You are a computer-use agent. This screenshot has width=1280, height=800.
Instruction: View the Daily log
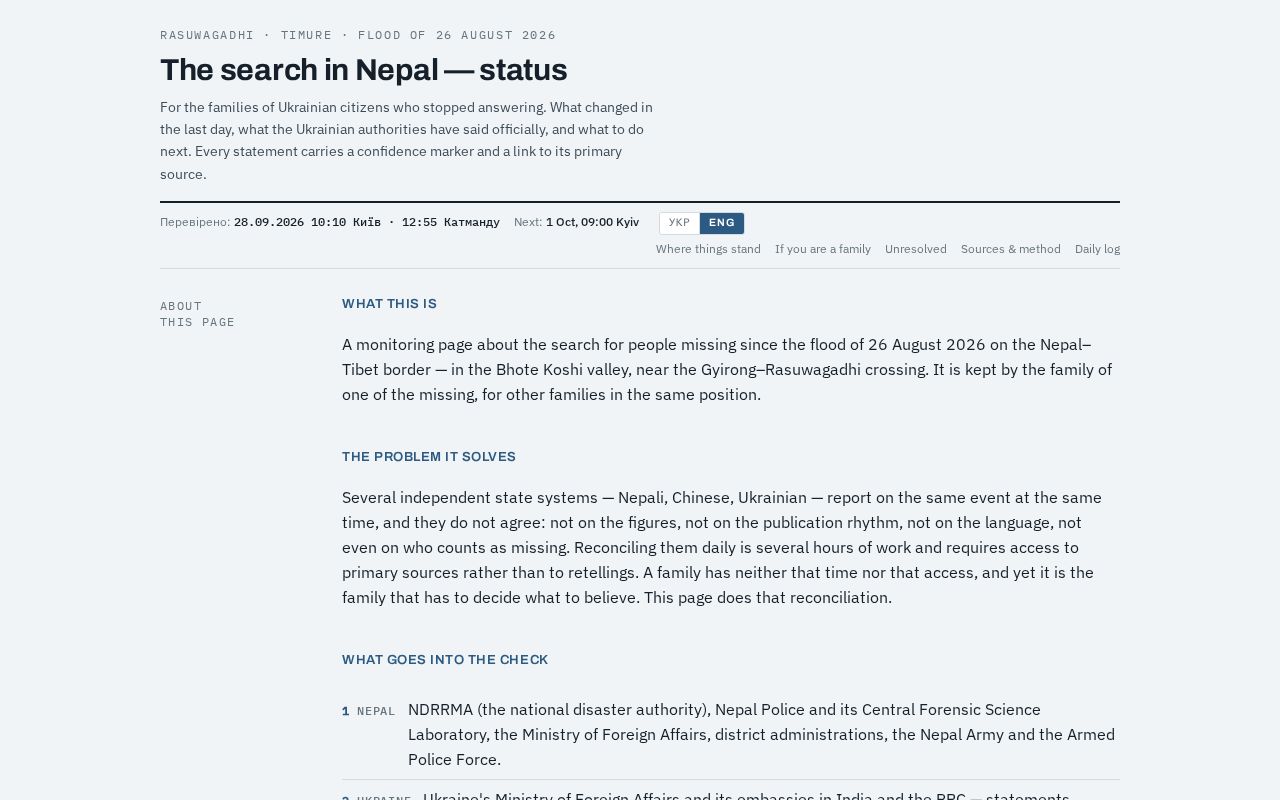[x=1097, y=249]
